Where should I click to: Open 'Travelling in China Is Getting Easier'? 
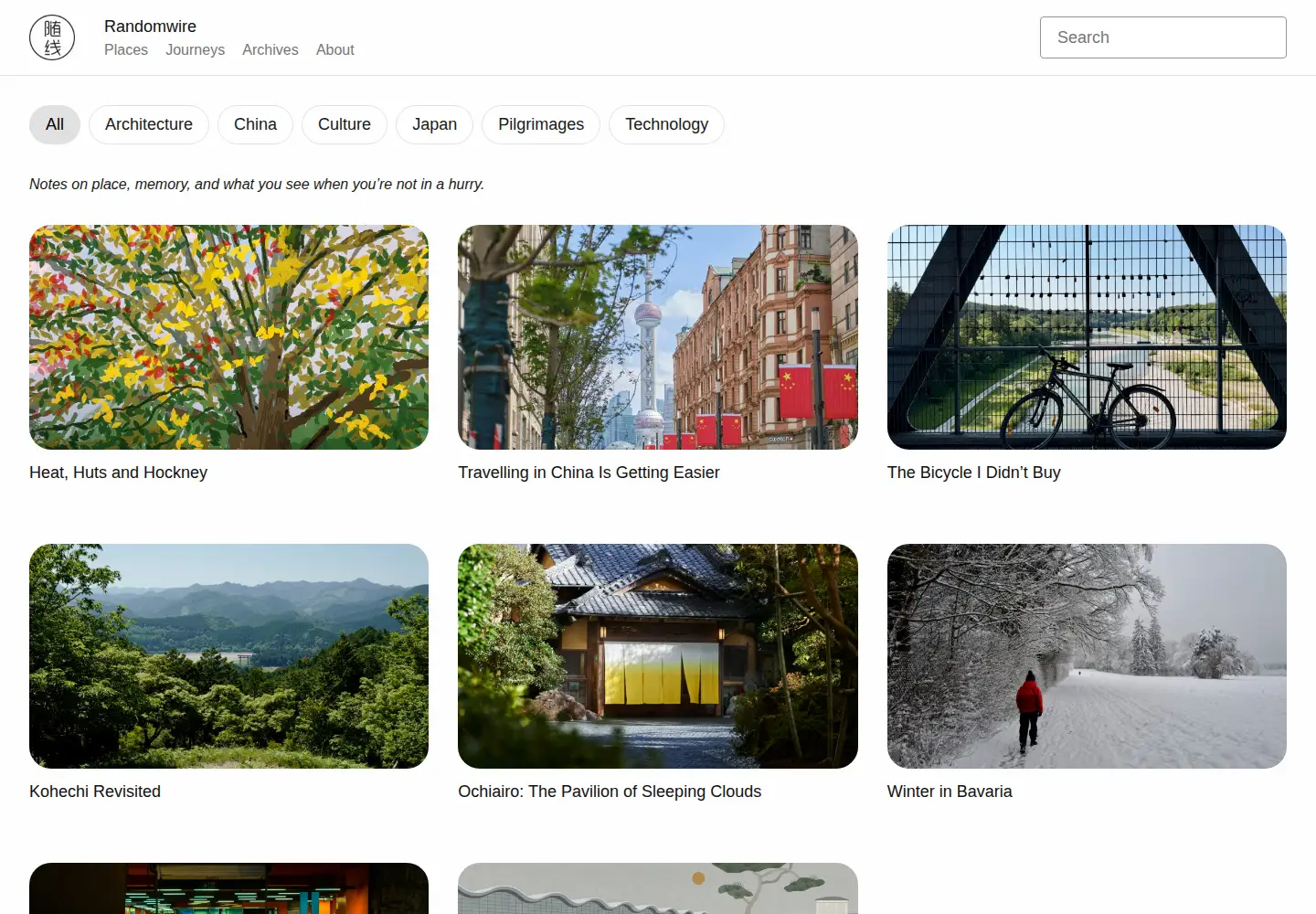(589, 473)
